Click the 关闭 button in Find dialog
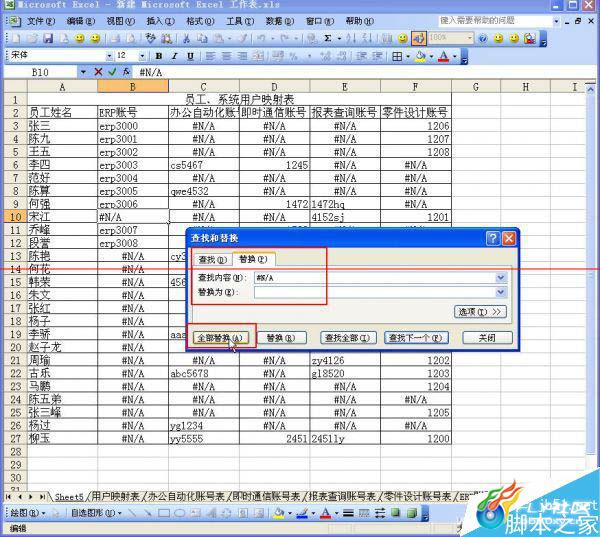 [x=487, y=338]
